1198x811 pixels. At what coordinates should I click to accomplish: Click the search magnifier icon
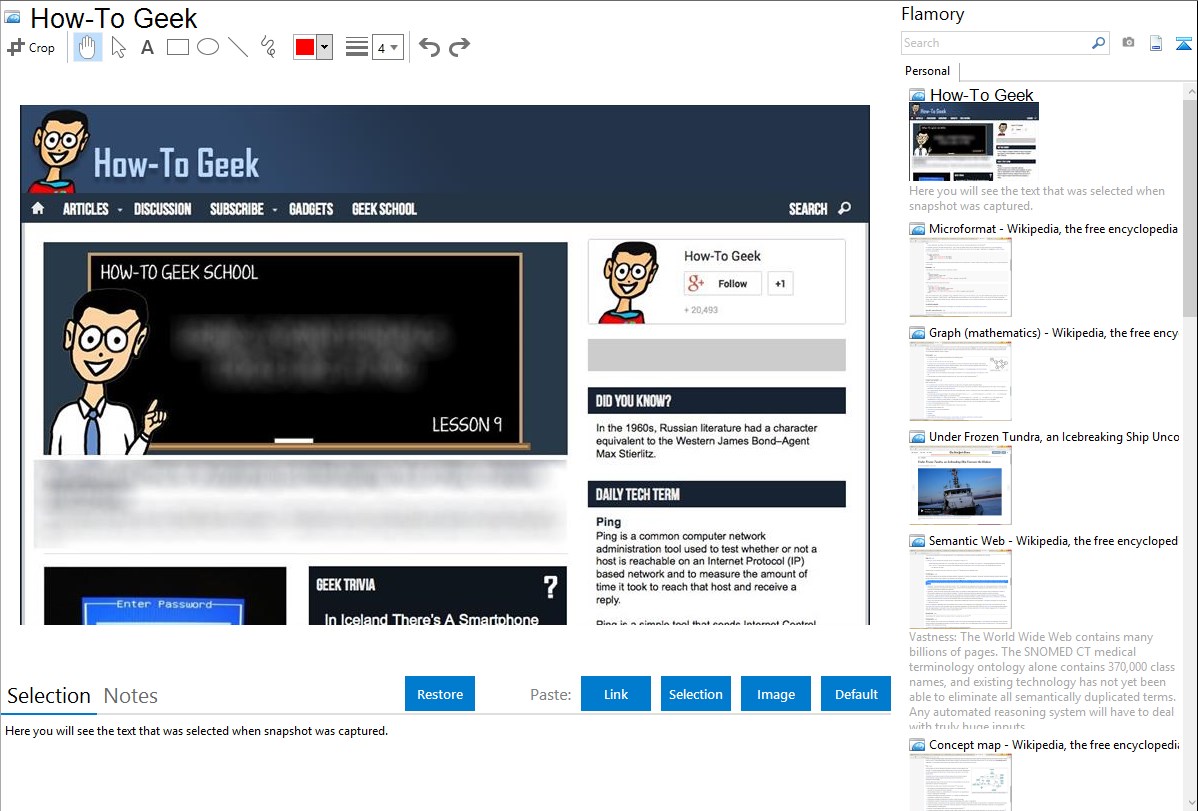tap(1099, 43)
